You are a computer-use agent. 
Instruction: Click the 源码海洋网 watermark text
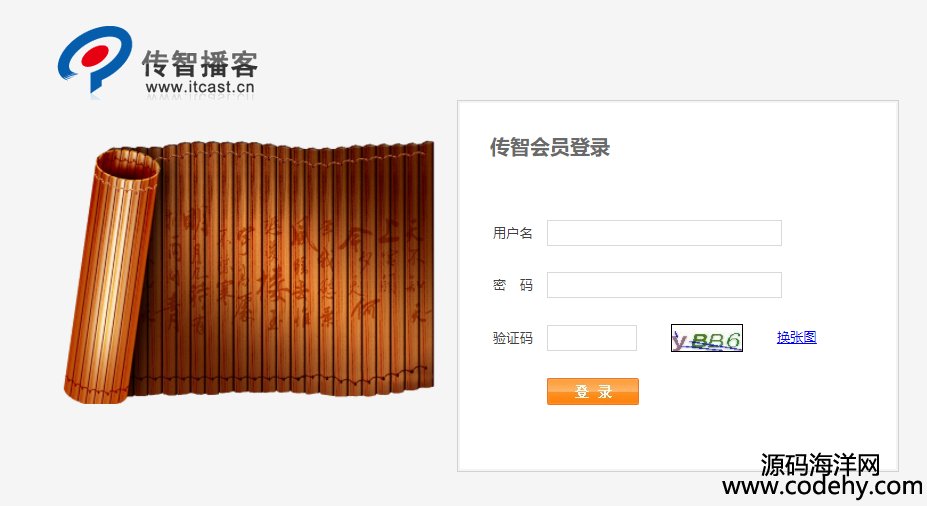821,464
